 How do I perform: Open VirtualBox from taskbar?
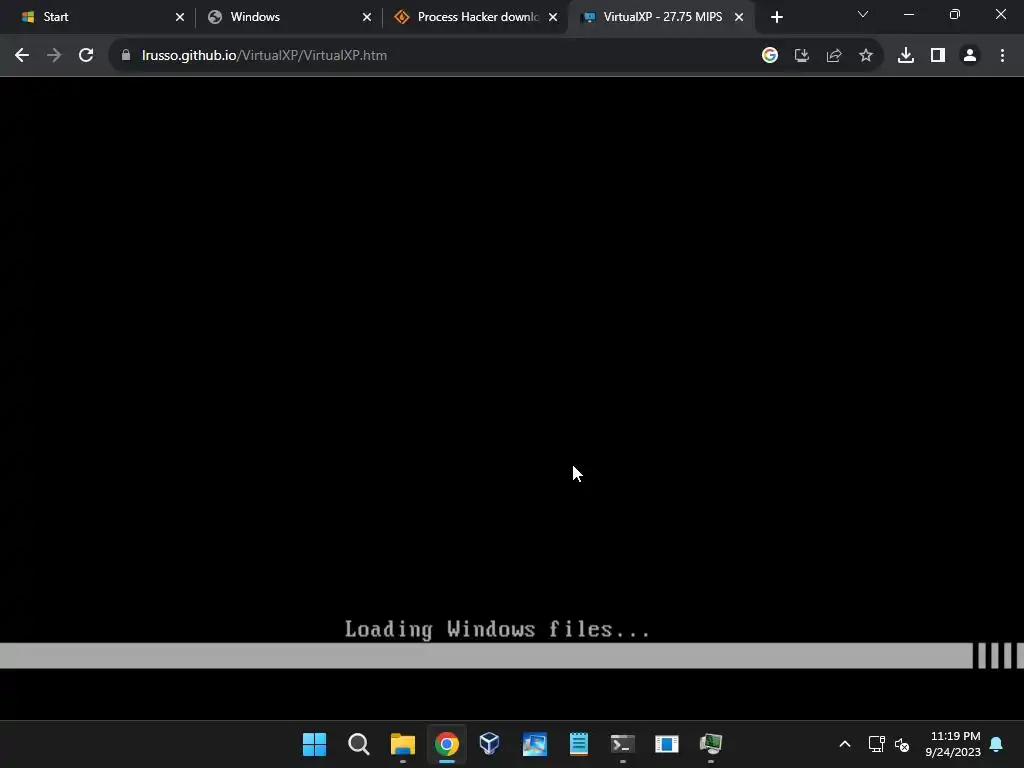[489, 744]
